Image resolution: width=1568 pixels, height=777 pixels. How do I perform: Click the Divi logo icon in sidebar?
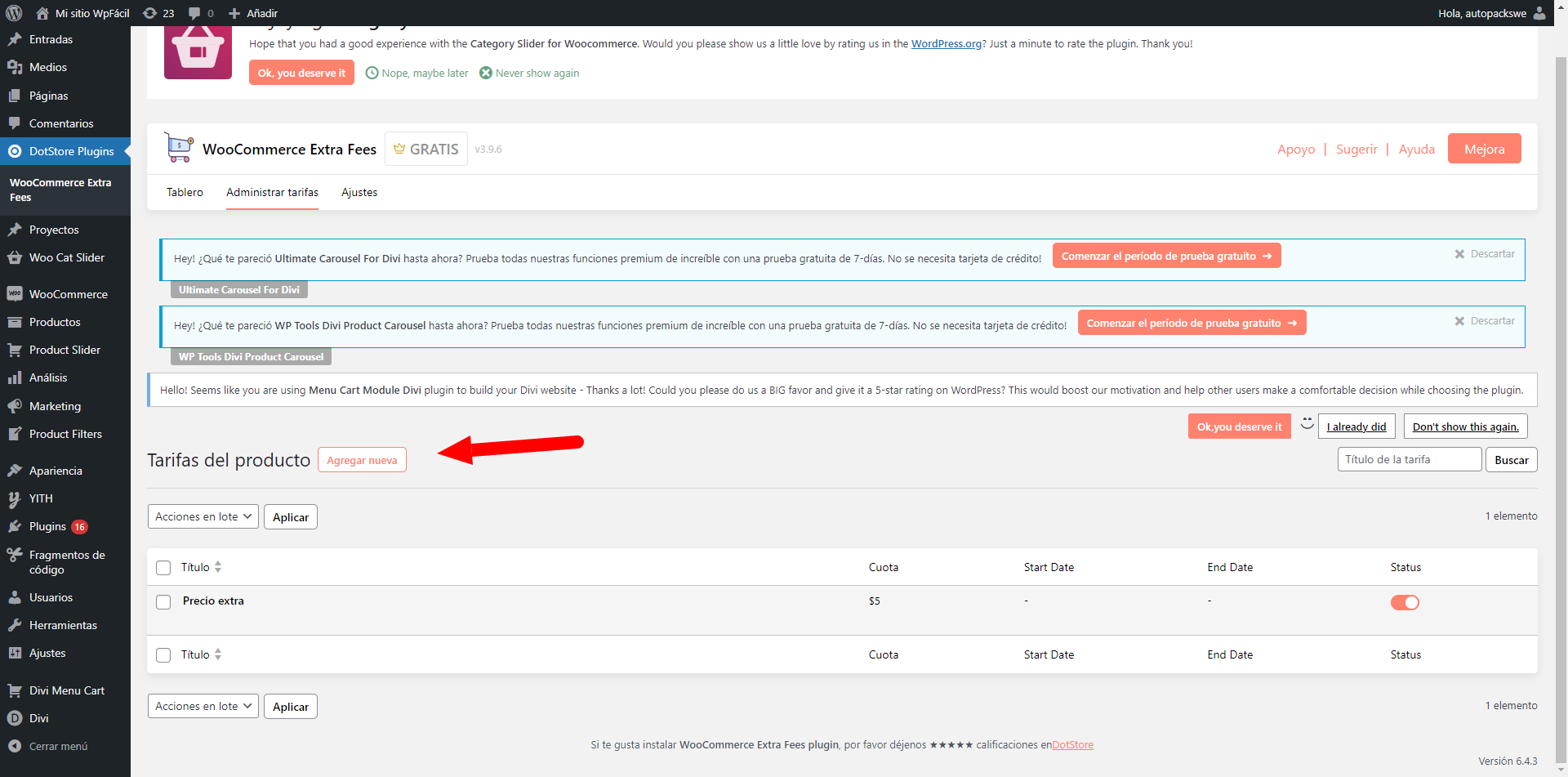[15, 718]
